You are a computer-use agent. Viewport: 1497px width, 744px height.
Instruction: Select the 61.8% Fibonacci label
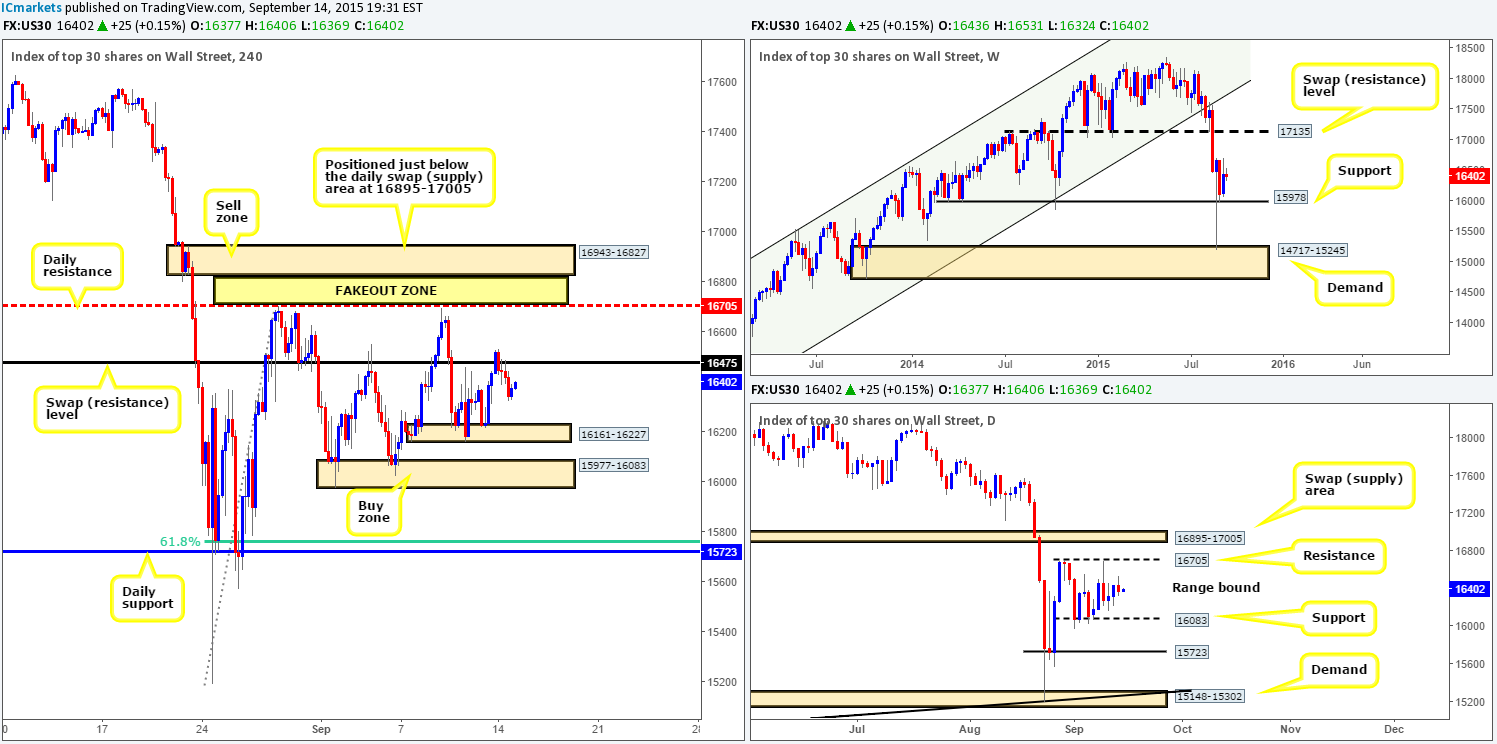tap(181, 542)
